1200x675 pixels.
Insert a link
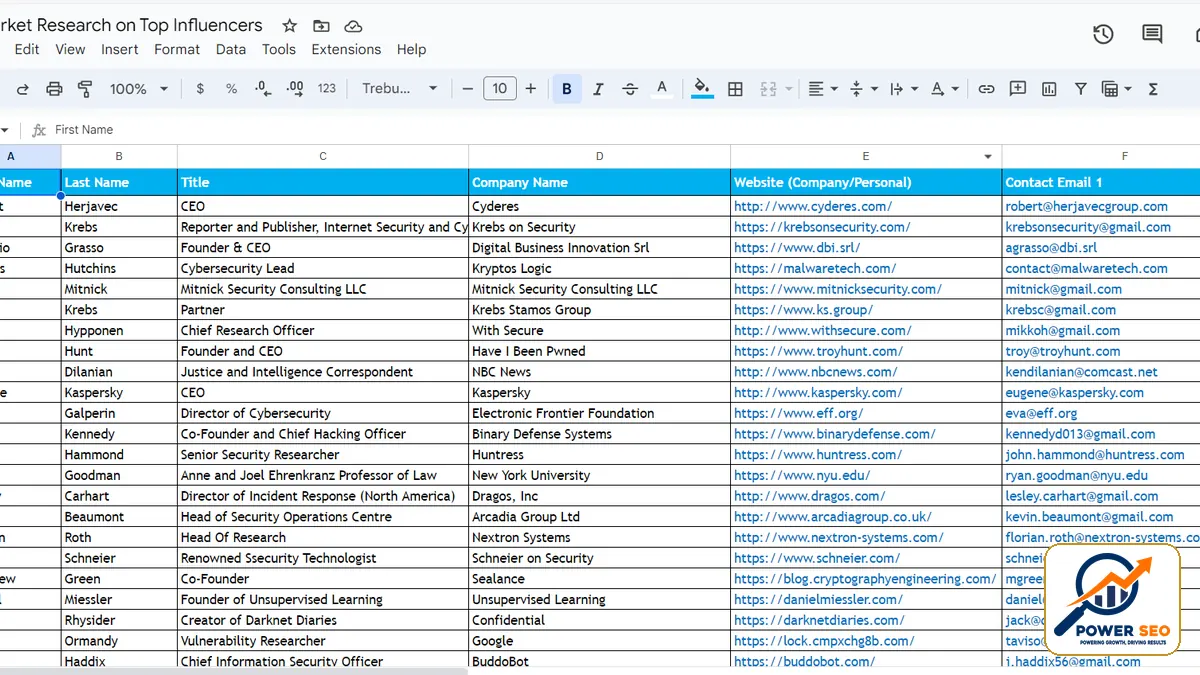pos(986,89)
